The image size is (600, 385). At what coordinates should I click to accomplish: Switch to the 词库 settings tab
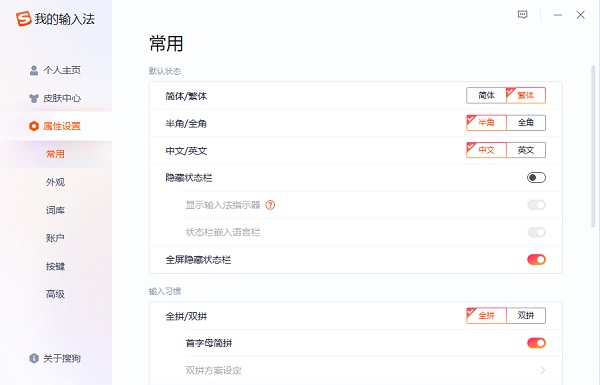55,210
